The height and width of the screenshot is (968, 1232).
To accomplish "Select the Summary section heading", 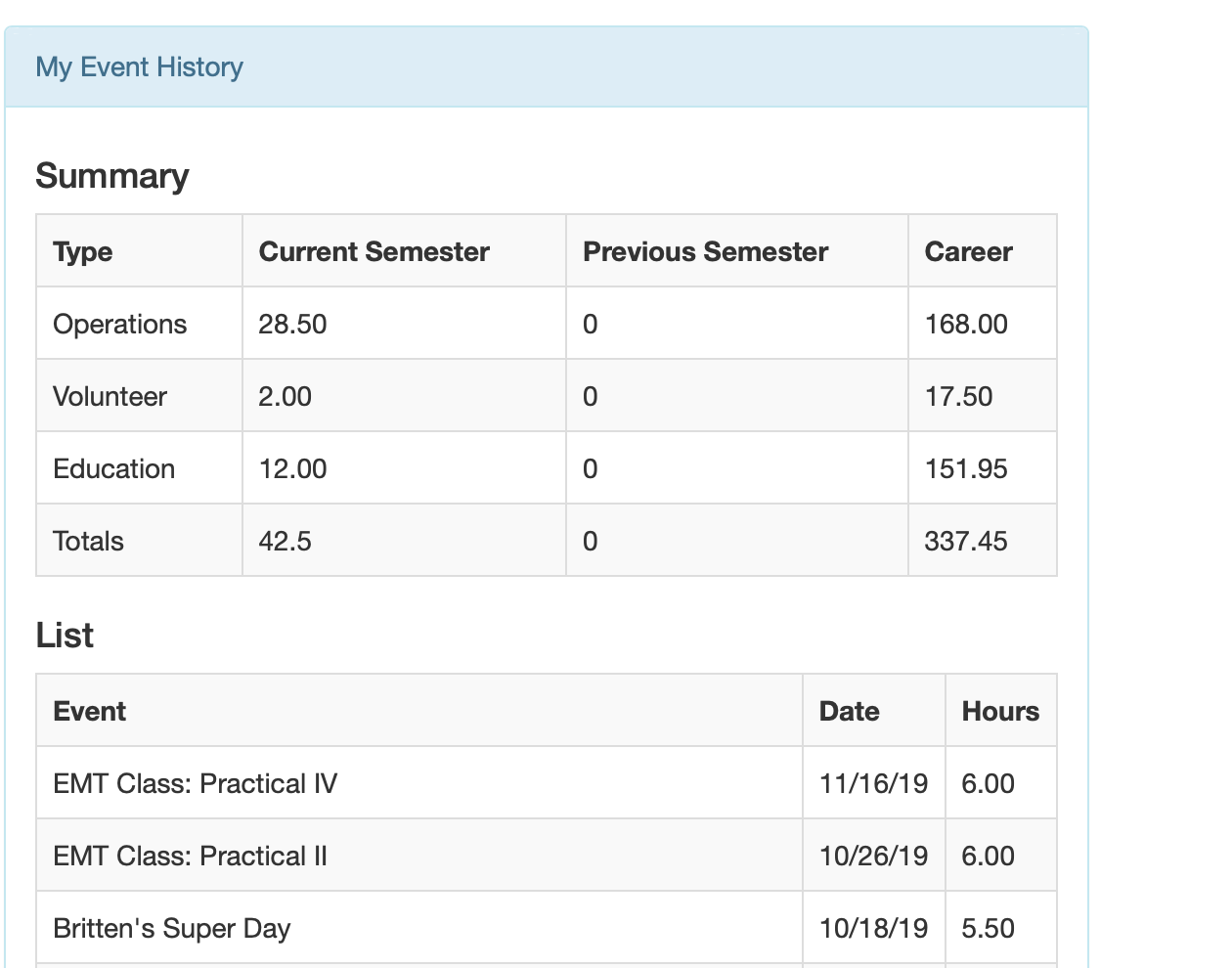I will pyautogui.click(x=112, y=176).
